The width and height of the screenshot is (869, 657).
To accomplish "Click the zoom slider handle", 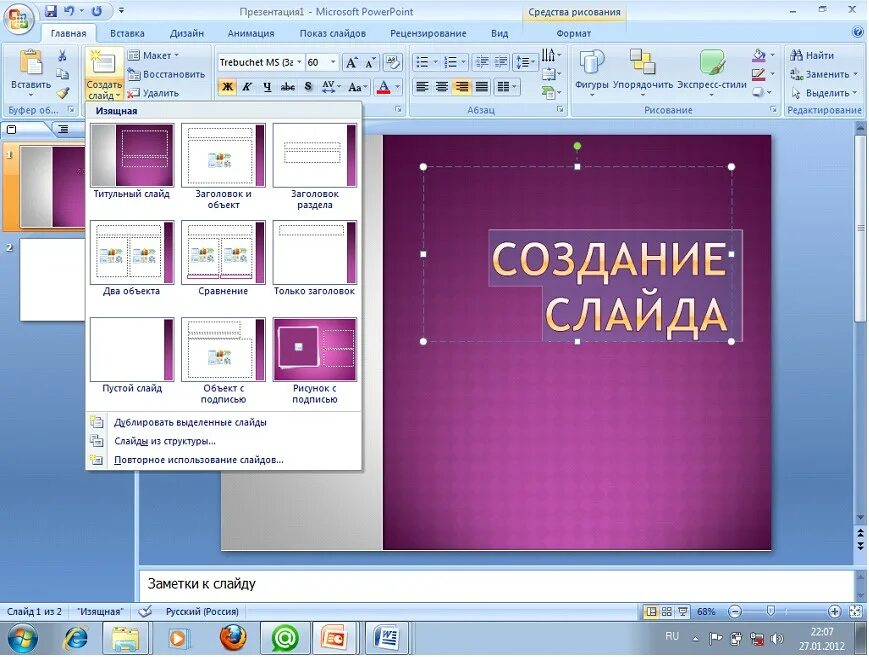I will [770, 611].
